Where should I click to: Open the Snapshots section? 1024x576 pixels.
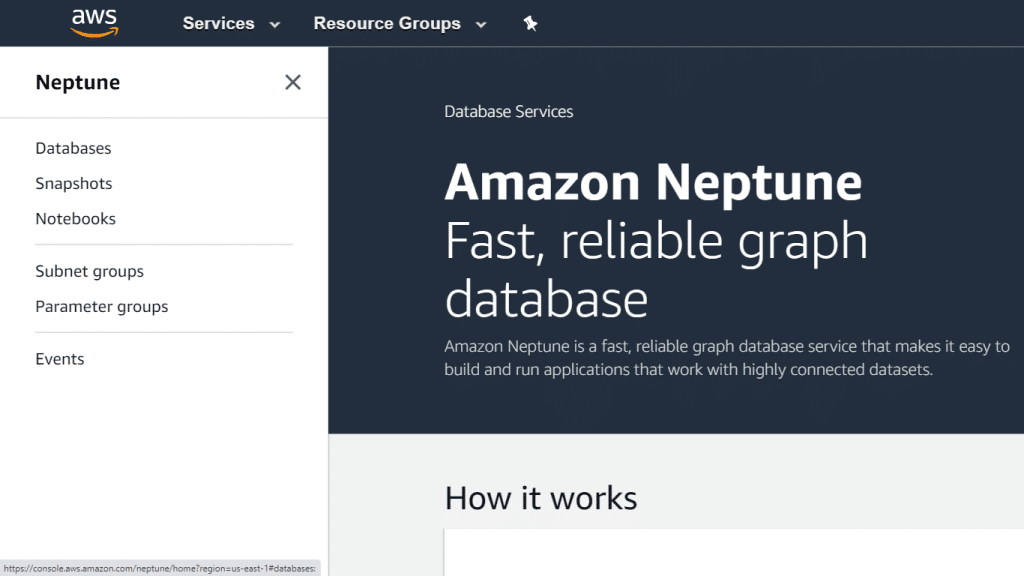coord(73,183)
